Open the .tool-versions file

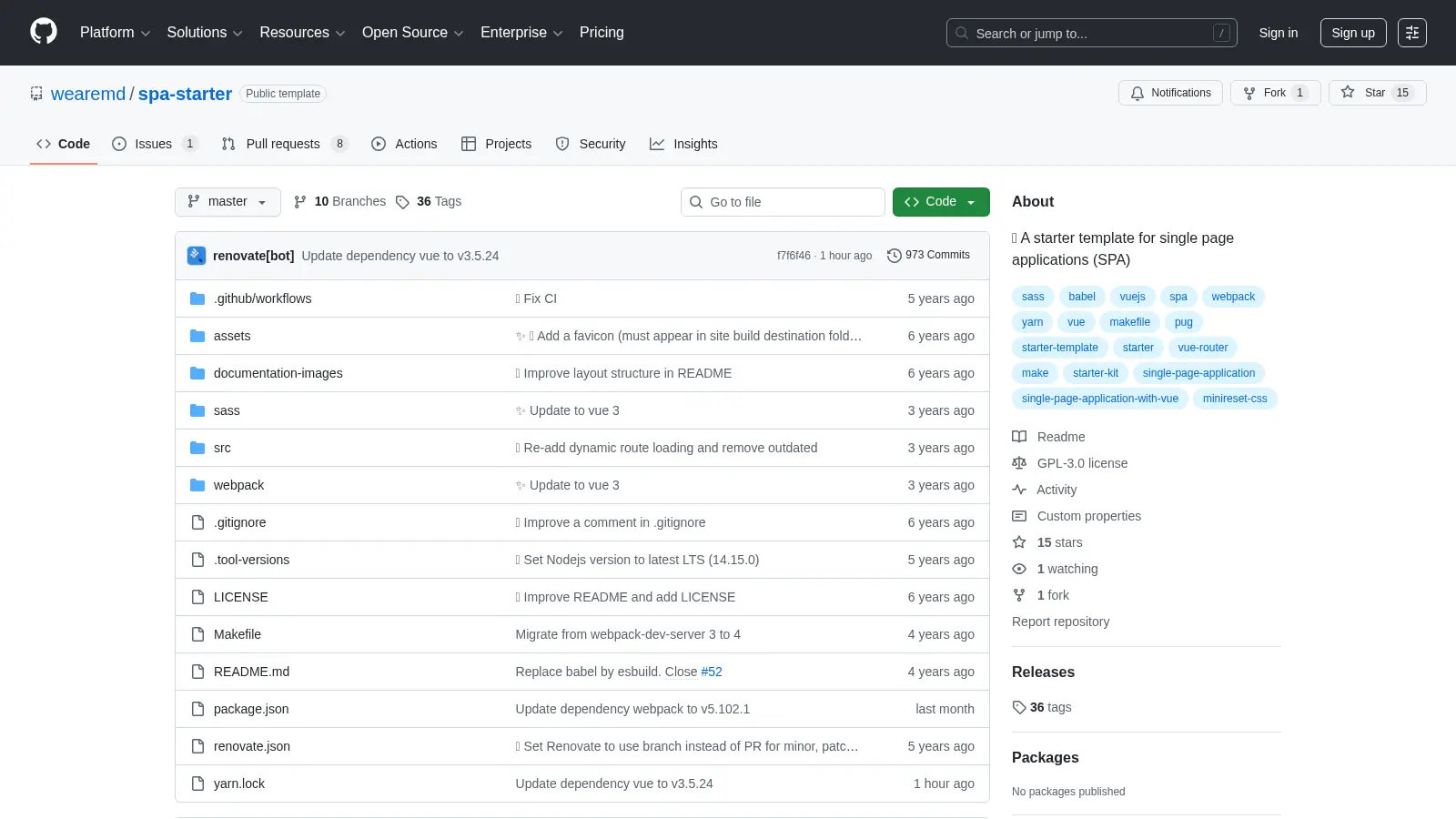tap(251, 560)
